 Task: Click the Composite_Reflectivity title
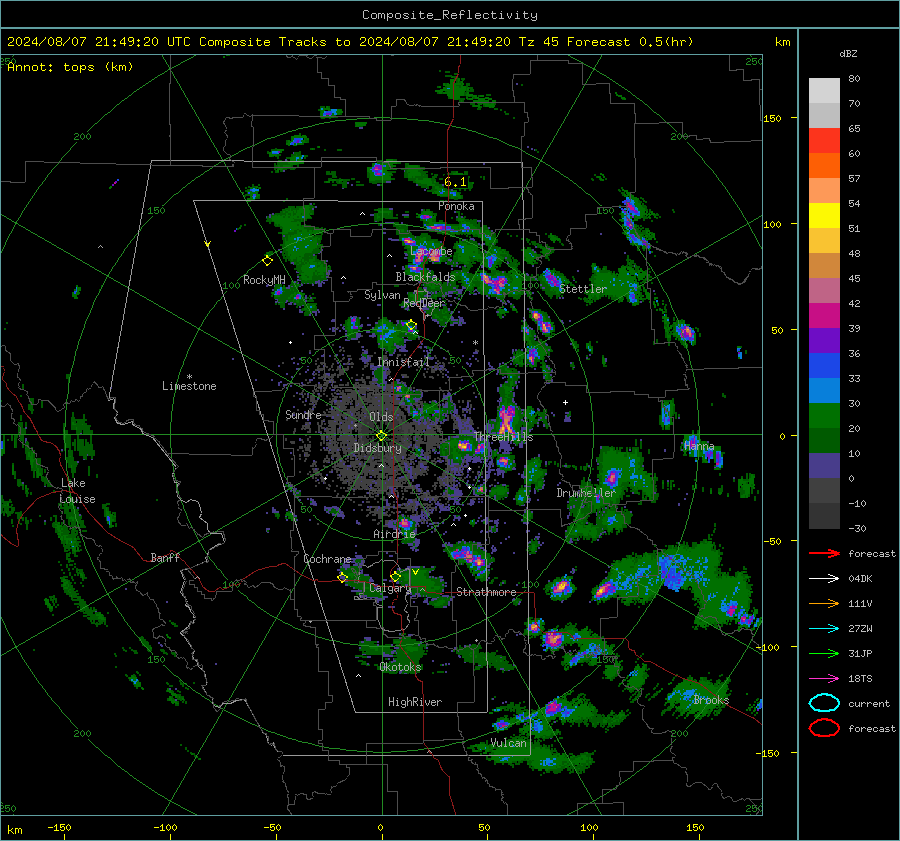(450, 15)
